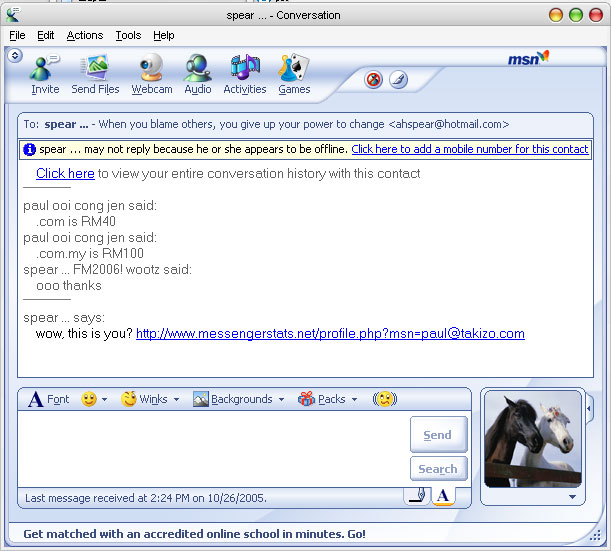Launch Games from the toolbar
This screenshot has height=551, width=611.
pos(294,74)
